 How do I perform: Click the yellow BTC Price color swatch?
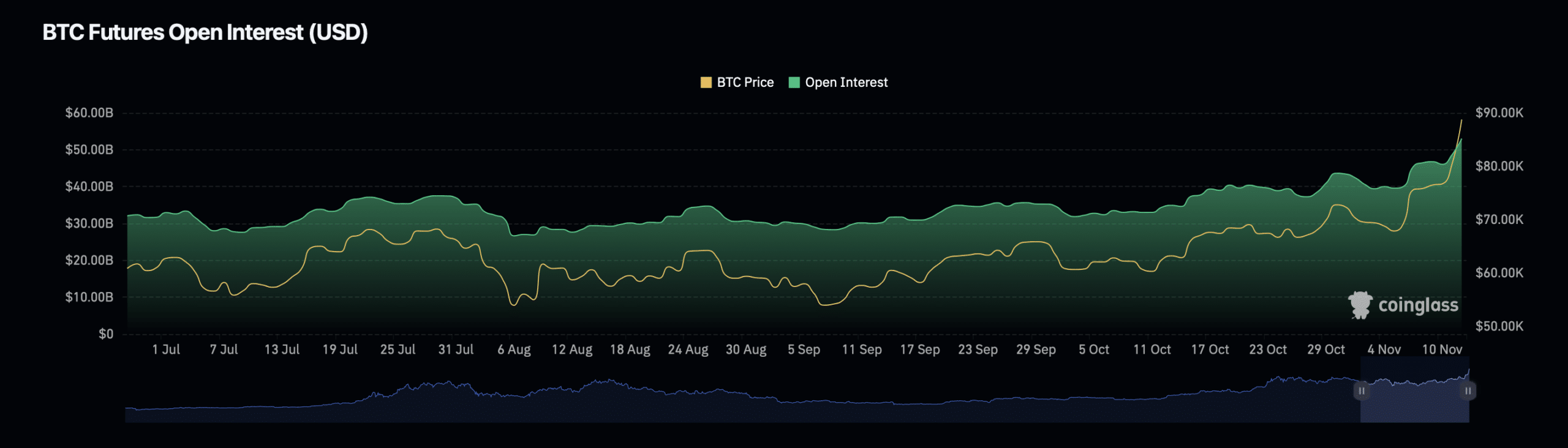click(x=706, y=83)
